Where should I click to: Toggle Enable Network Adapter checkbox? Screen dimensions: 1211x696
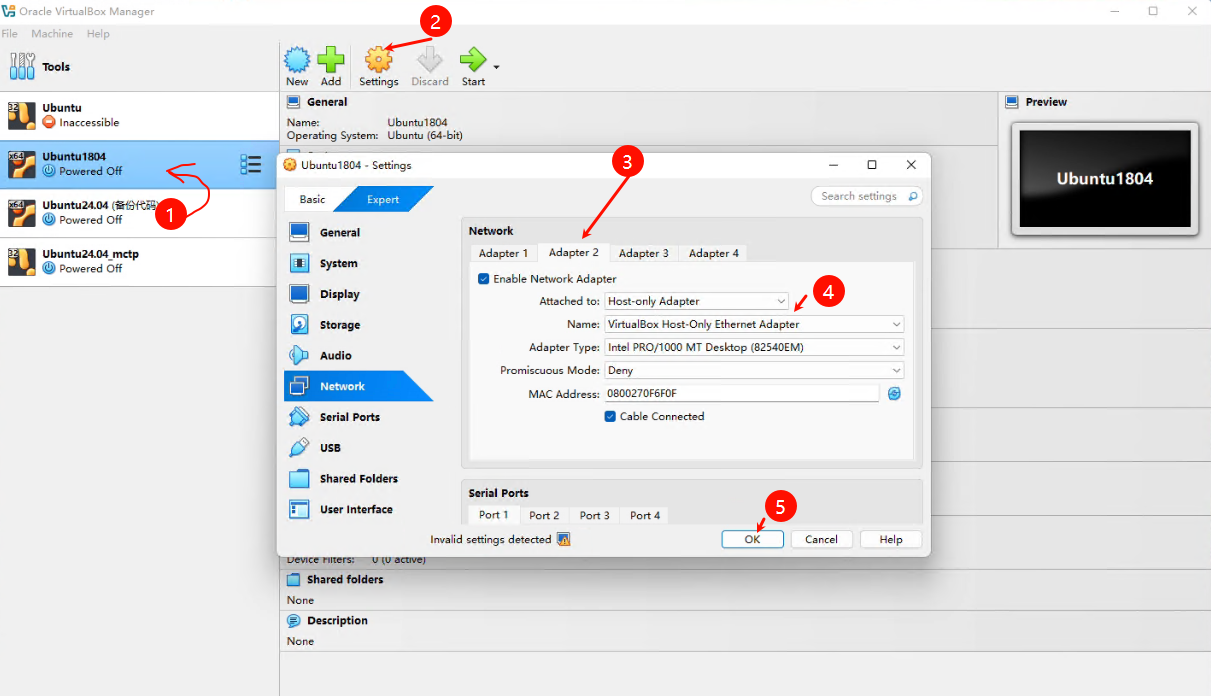[484, 279]
